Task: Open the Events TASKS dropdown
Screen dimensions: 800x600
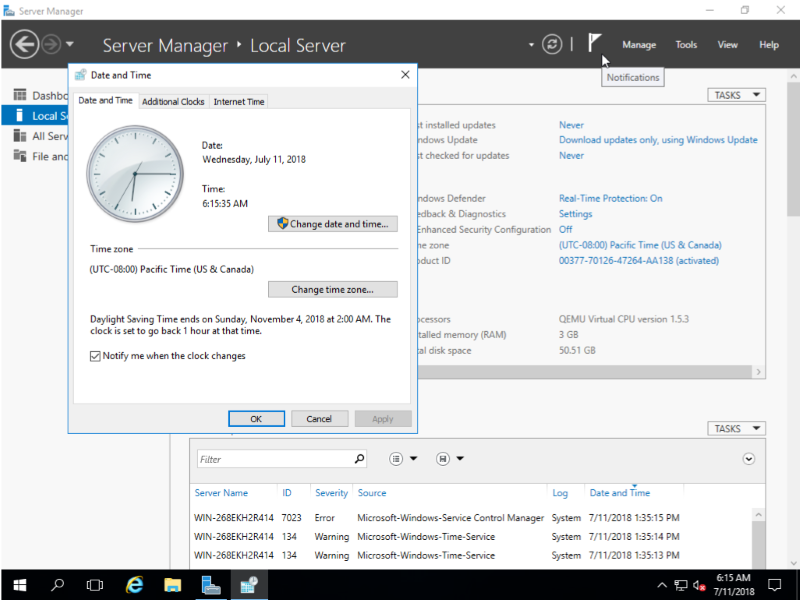Action: (x=736, y=429)
